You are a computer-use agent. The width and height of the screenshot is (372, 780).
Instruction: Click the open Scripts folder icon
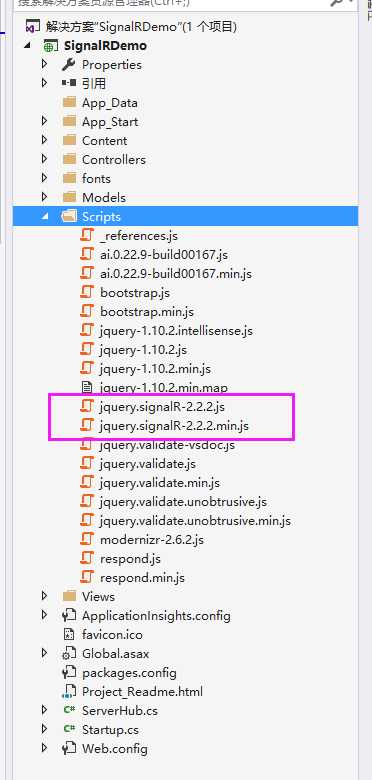69,216
